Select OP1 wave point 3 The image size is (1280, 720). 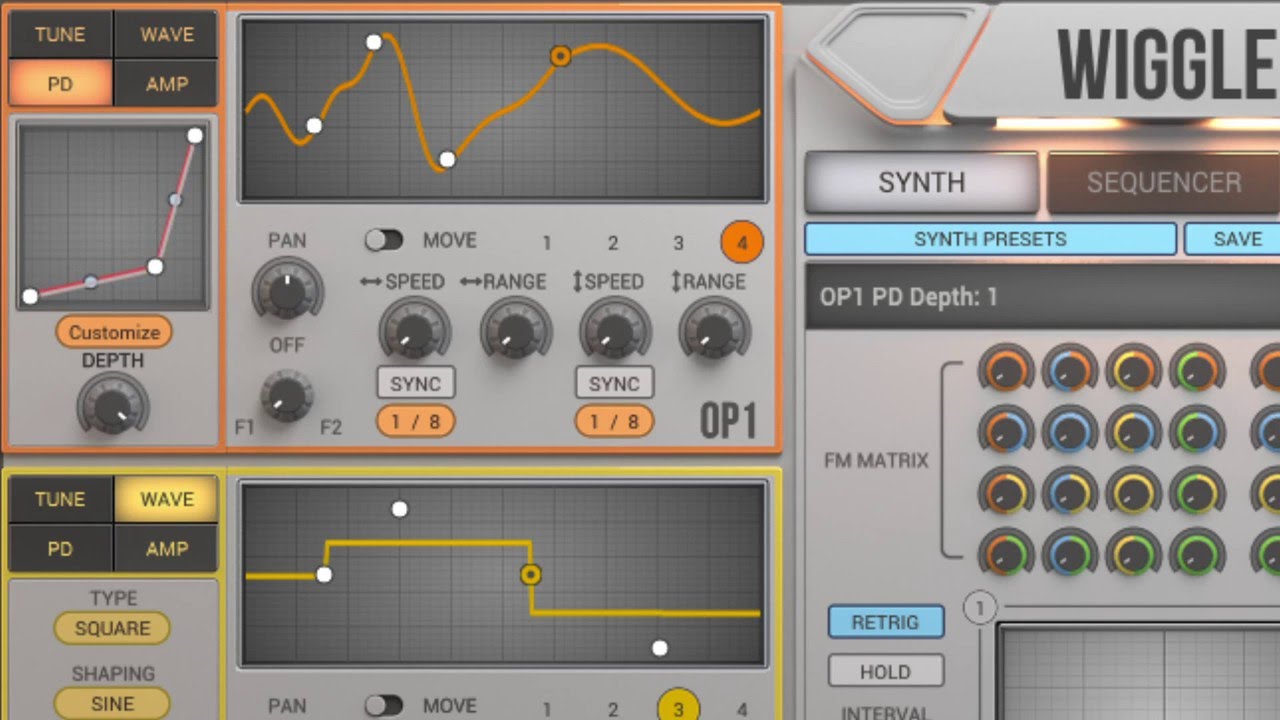[678, 242]
